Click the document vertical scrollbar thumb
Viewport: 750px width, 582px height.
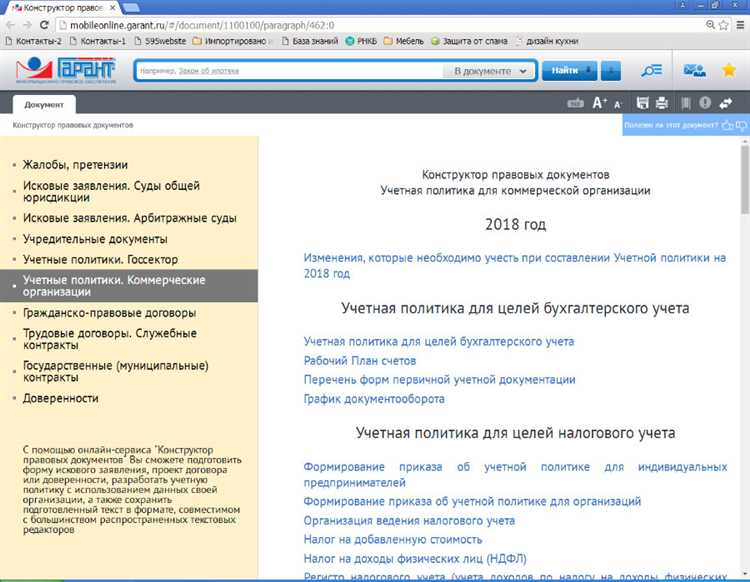click(x=745, y=180)
